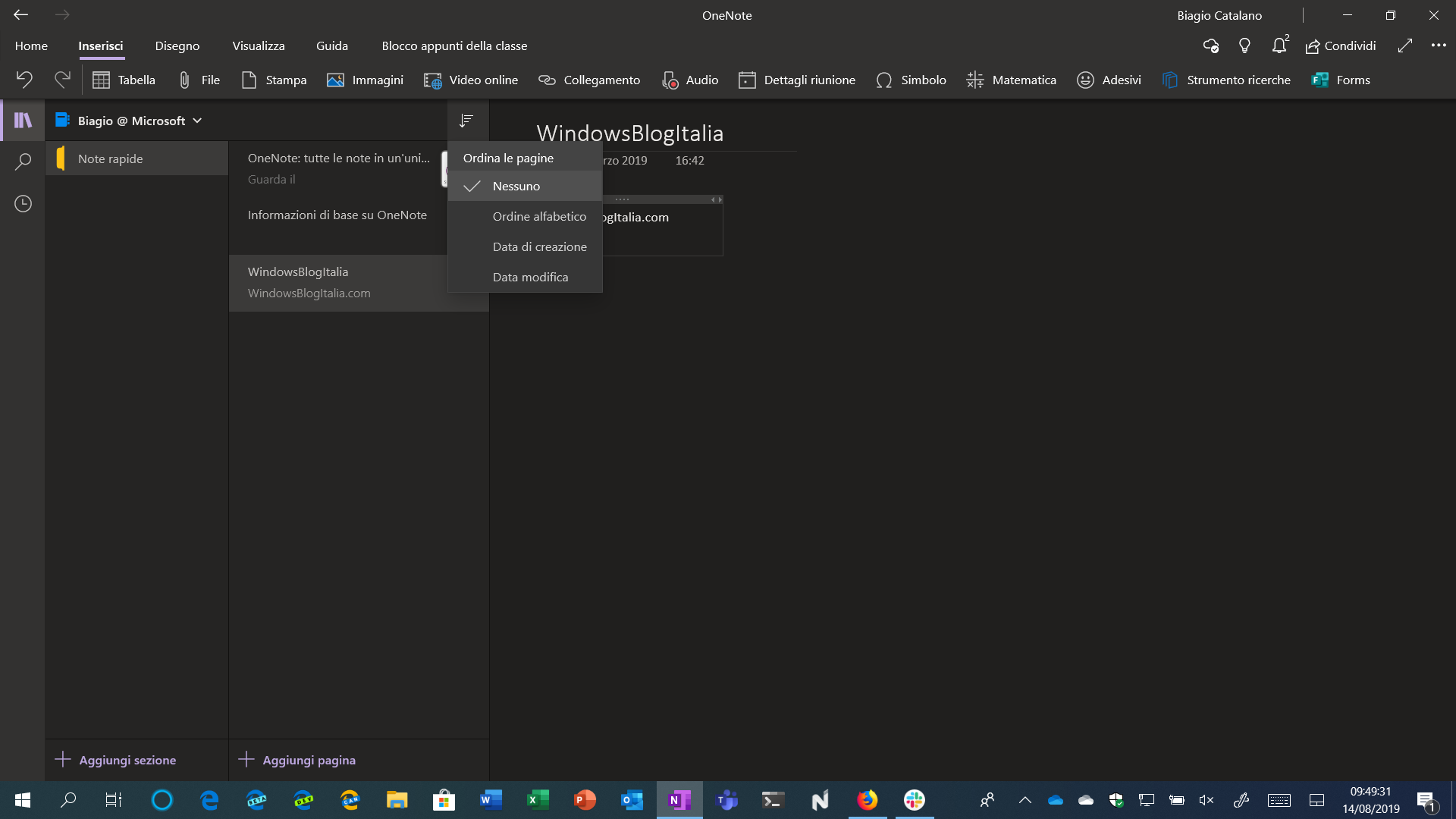Open the Matematica tool

coord(1012,80)
